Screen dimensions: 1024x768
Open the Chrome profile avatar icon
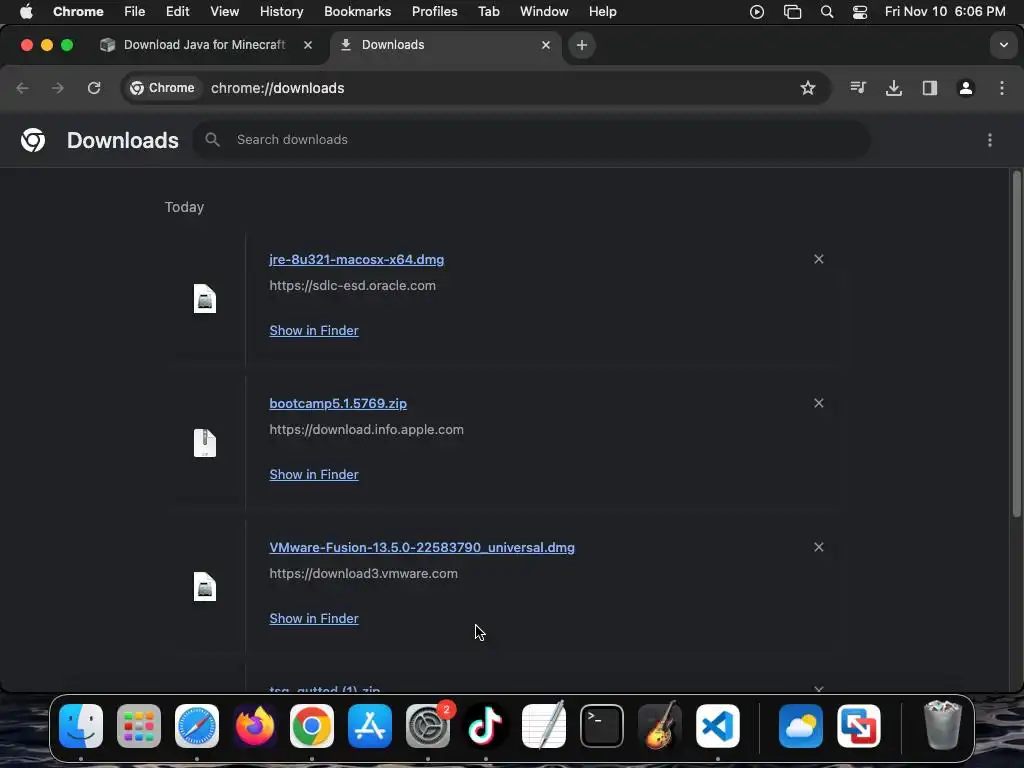click(966, 88)
